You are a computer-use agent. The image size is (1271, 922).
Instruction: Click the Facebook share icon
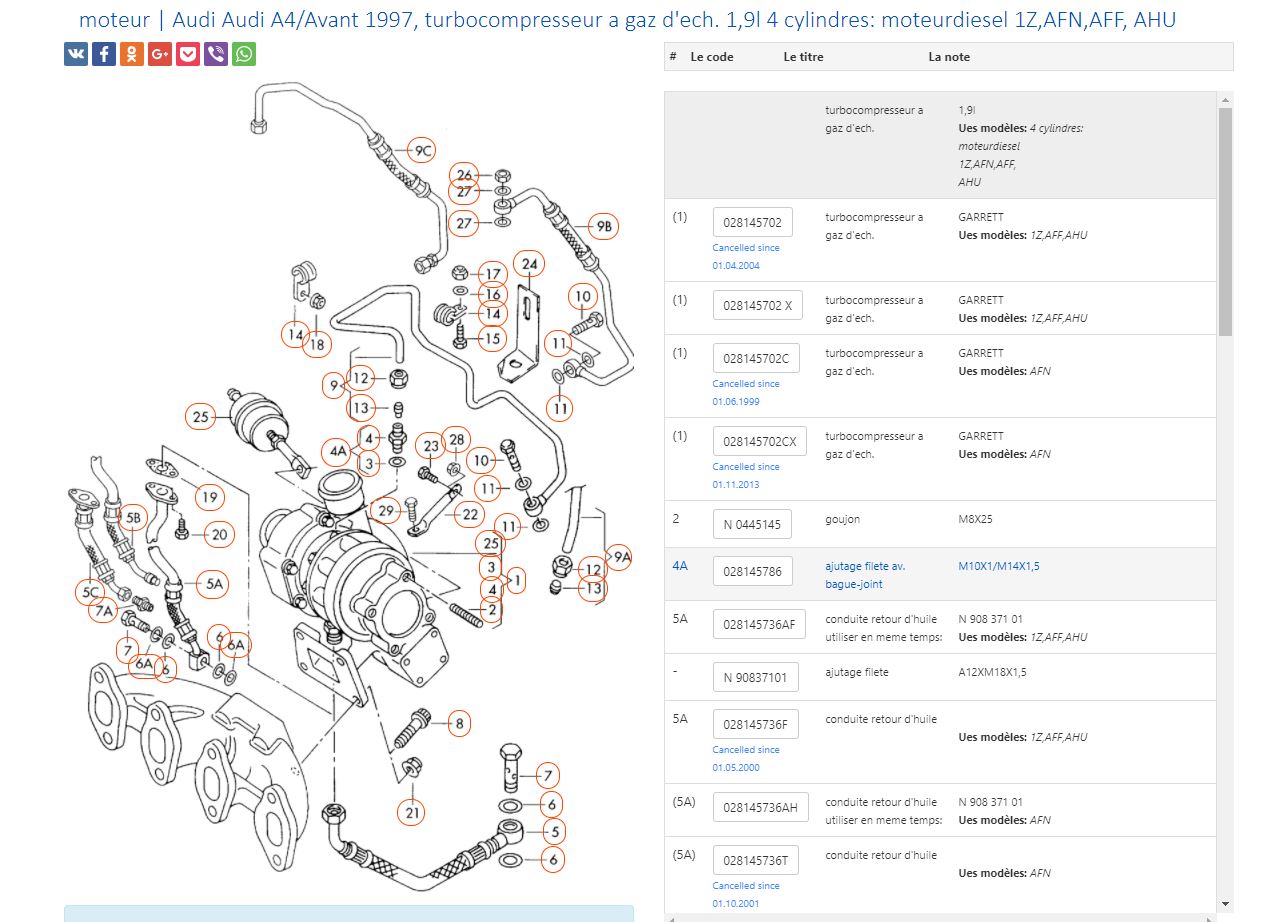pos(104,54)
